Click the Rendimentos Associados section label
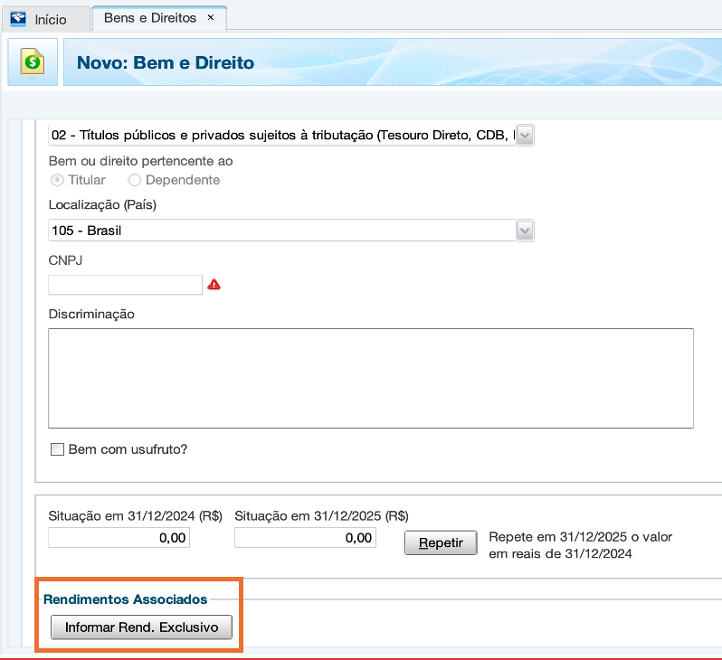Viewport: 722px width, 660px height. pos(125,599)
